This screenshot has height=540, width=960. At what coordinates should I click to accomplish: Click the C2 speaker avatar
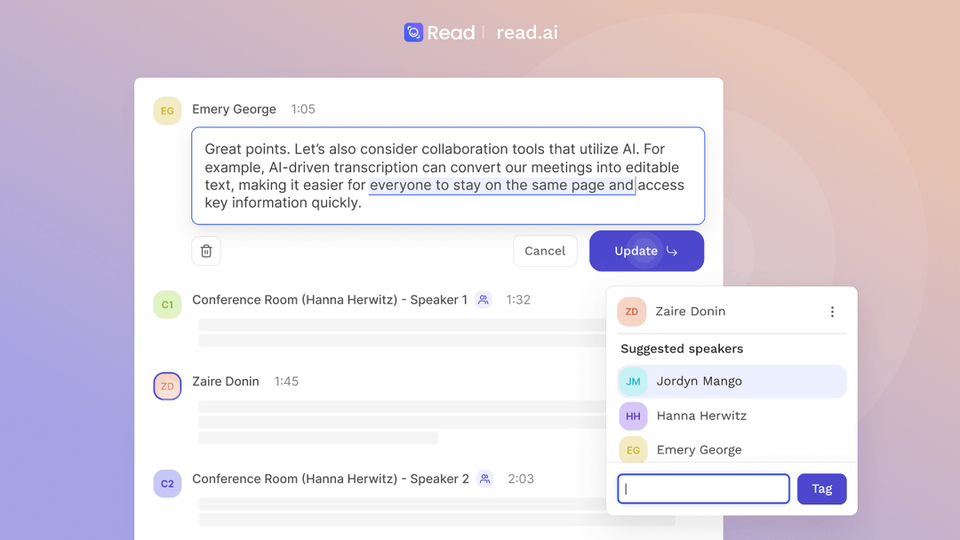tap(167, 484)
